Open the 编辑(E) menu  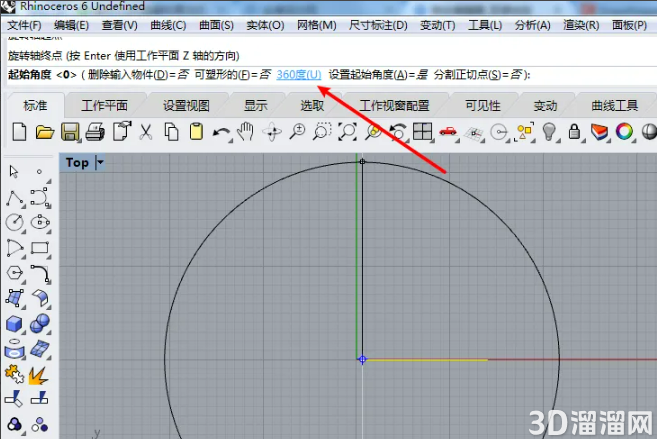[x=71, y=25]
